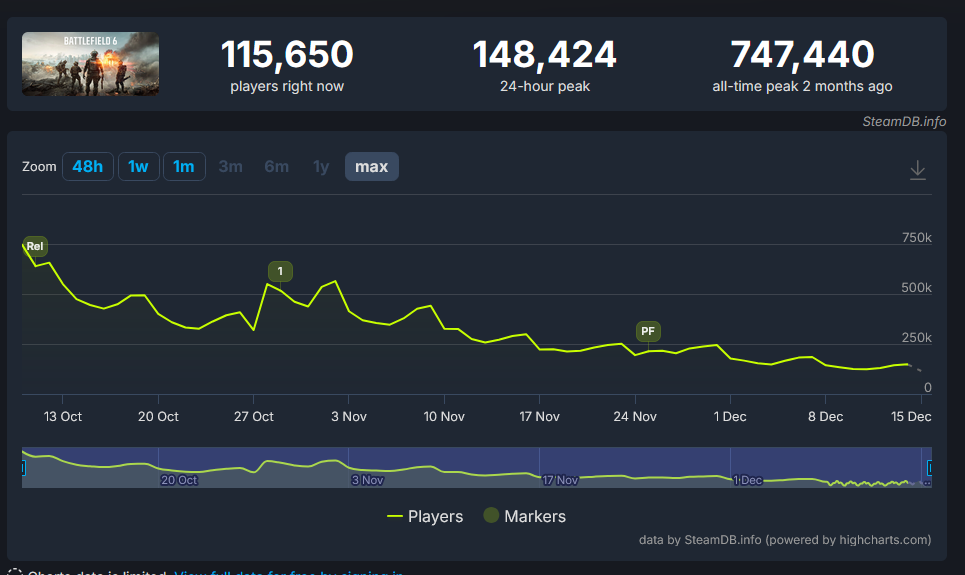This screenshot has height=575, width=965.
Task: Click the 250k y-axis label
Action: (x=916, y=337)
